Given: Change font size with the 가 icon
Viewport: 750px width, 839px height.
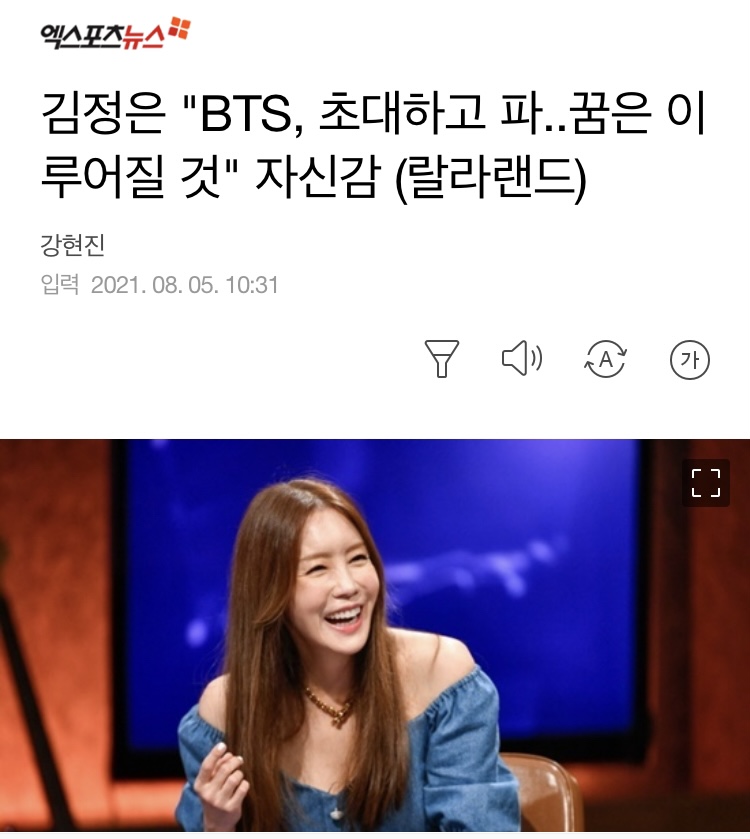Looking at the screenshot, I should click(x=690, y=360).
